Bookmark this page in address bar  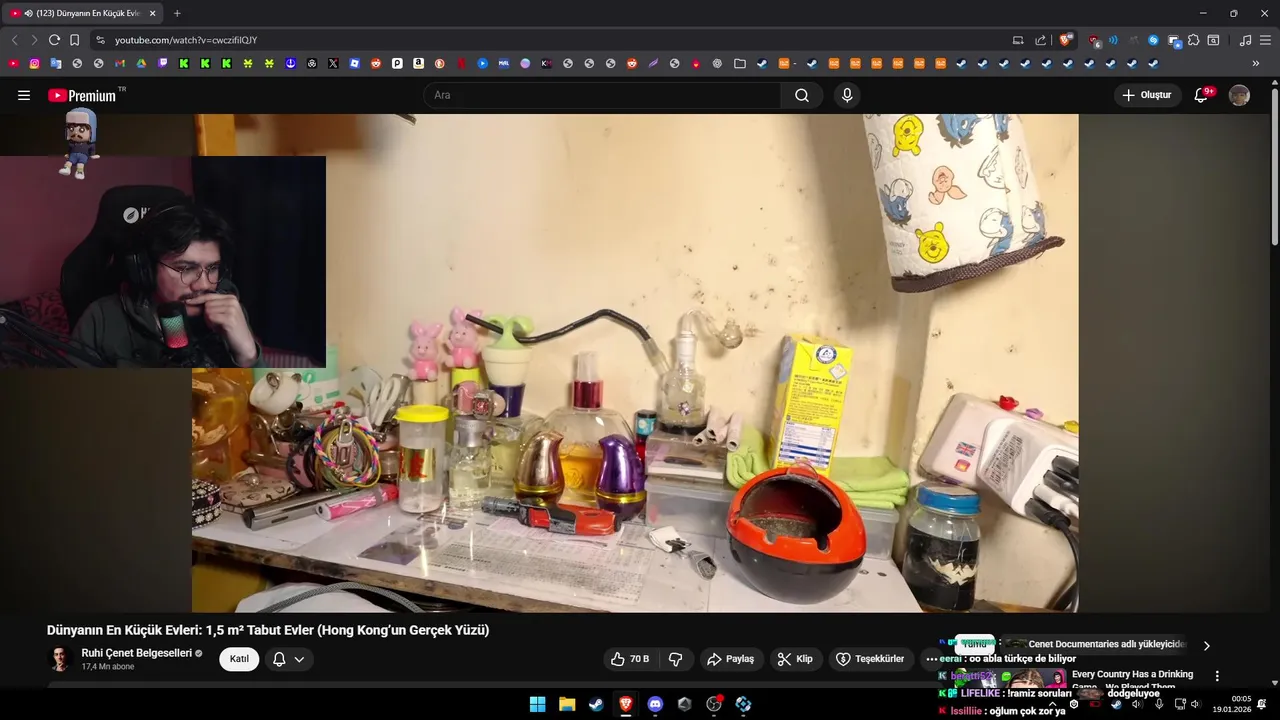tap(74, 40)
